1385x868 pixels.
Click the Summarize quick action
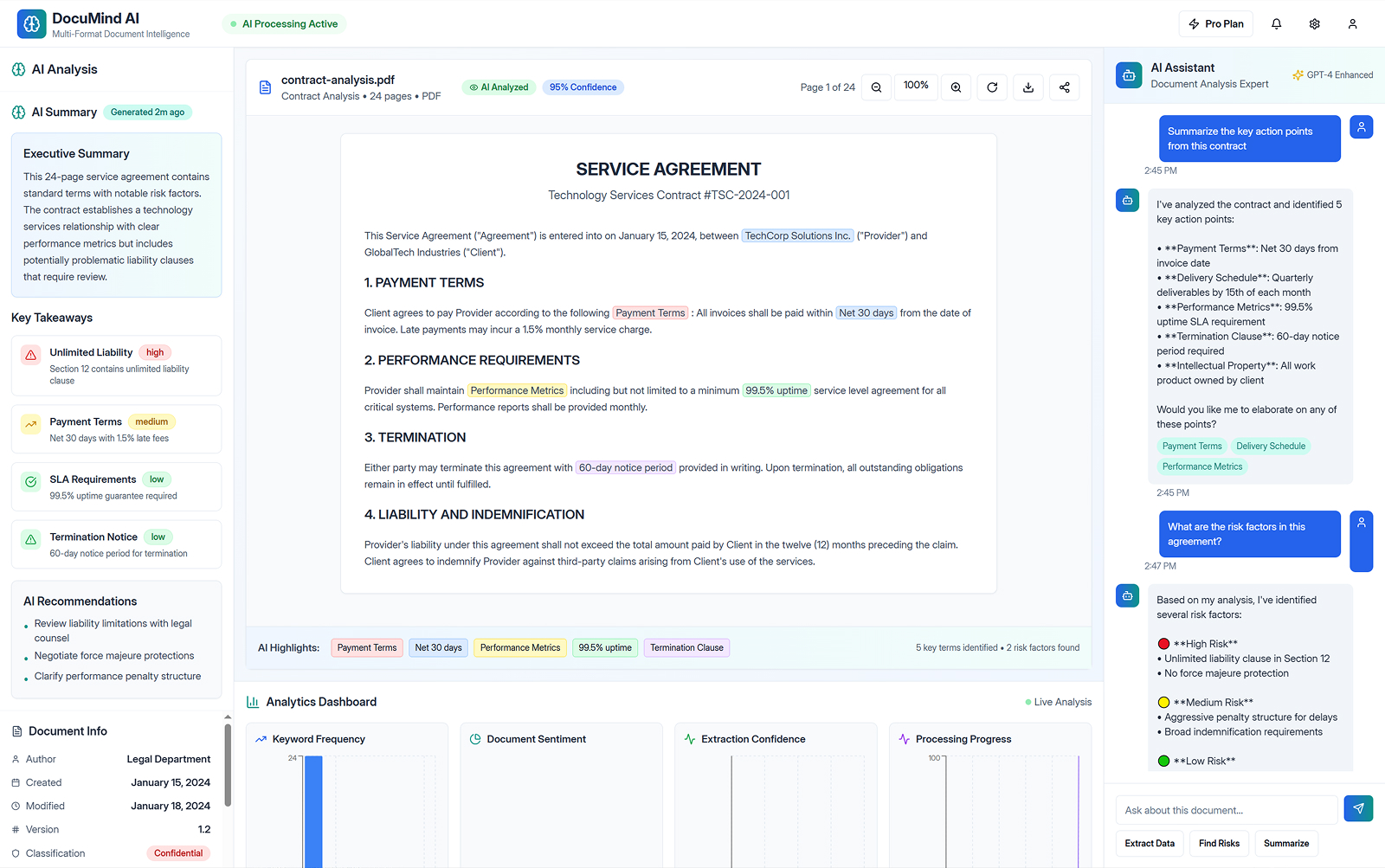1285,844
